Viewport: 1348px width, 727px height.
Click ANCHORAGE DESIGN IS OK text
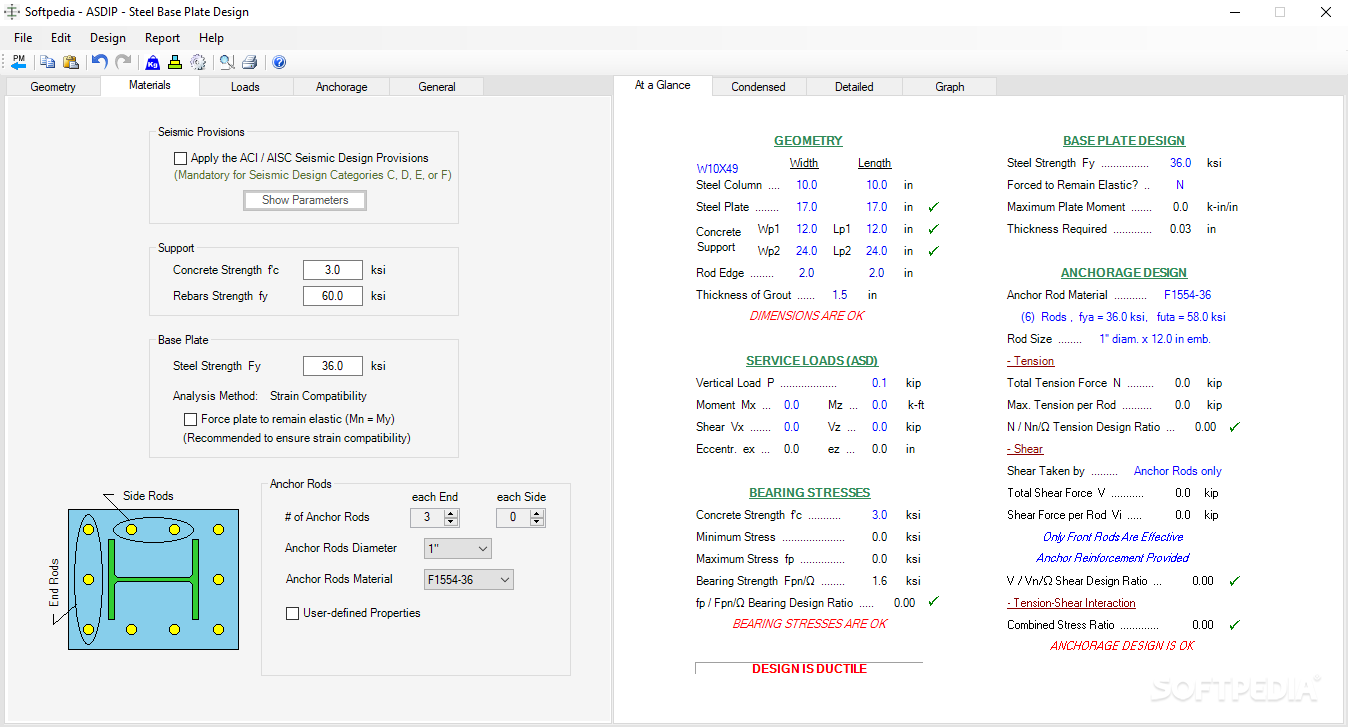1122,646
